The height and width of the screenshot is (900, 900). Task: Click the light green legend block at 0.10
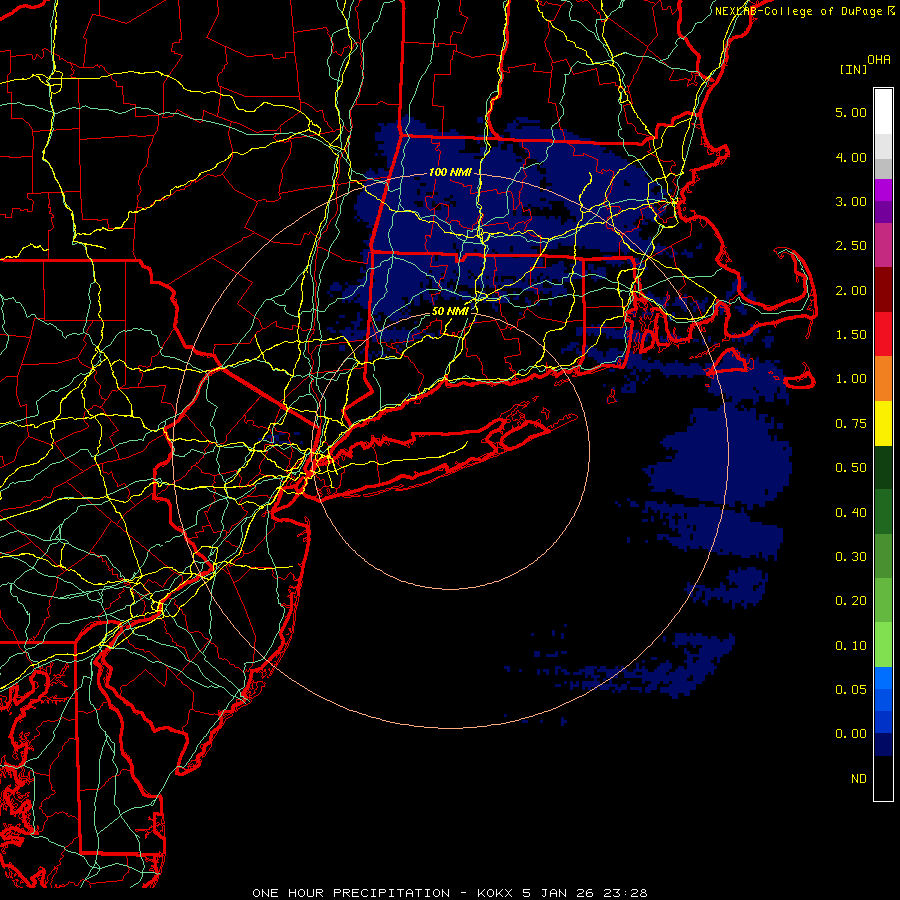[x=883, y=645]
